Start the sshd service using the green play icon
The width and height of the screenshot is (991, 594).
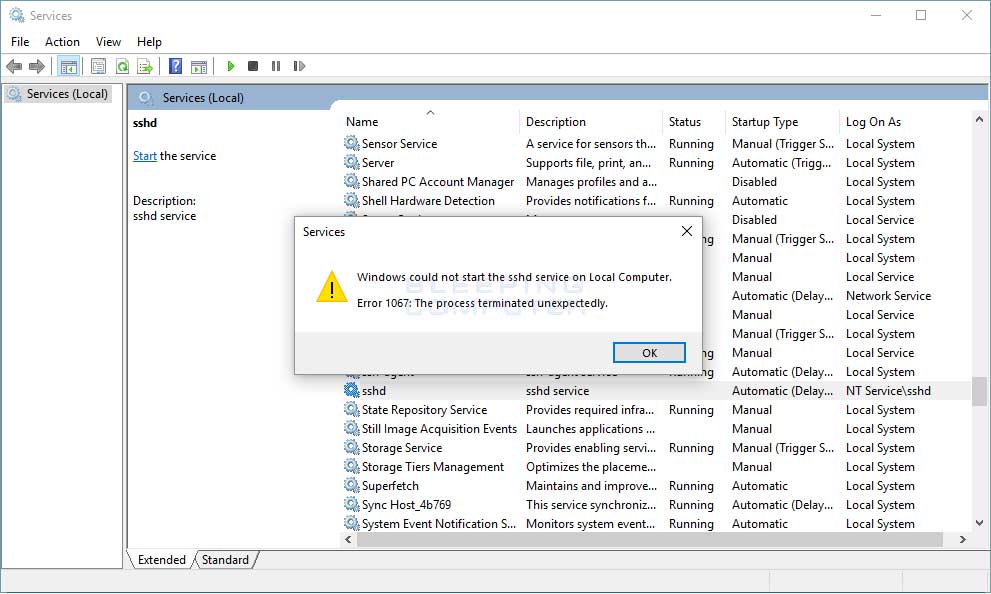coord(230,66)
